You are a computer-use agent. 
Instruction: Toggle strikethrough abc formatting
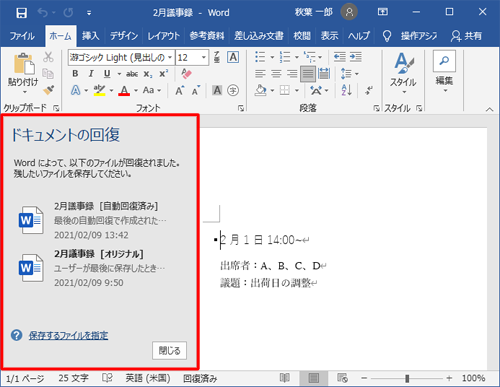(132, 74)
